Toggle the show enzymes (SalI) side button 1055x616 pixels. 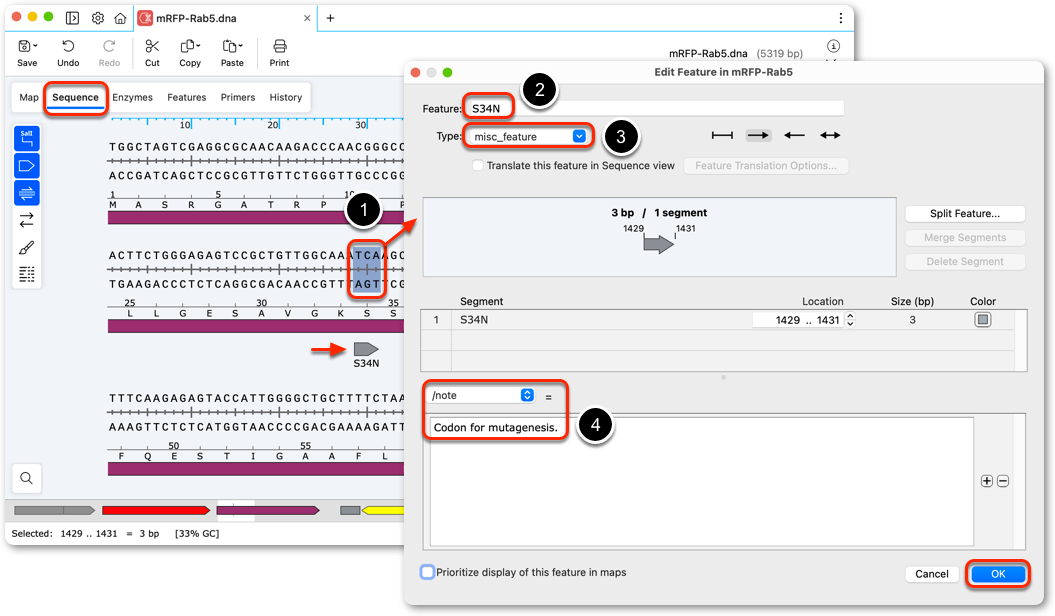tap(27, 138)
